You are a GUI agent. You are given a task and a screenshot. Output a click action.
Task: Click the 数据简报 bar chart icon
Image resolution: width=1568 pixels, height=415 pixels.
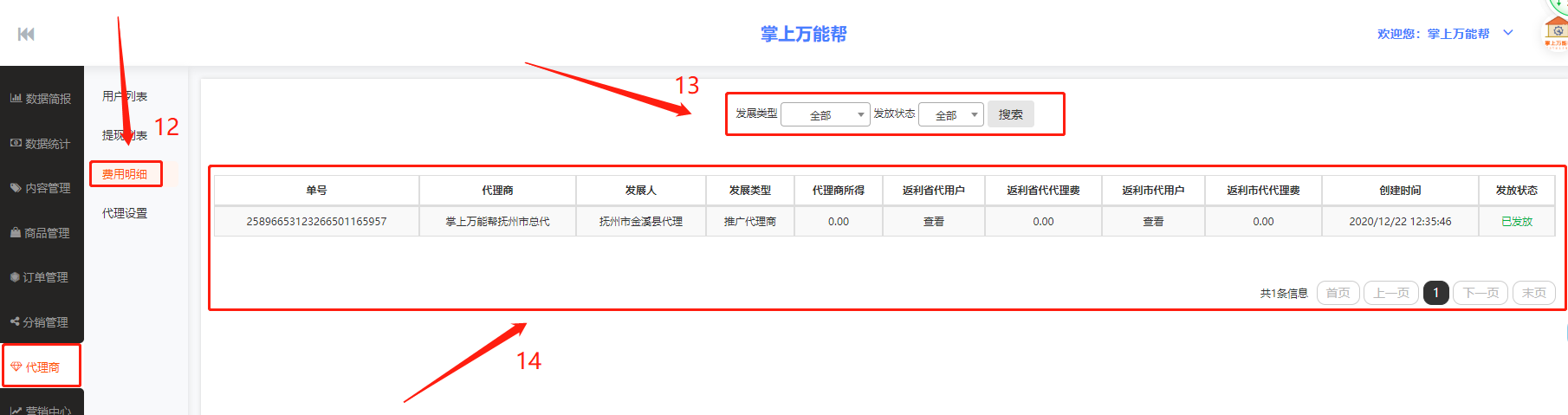pos(16,99)
